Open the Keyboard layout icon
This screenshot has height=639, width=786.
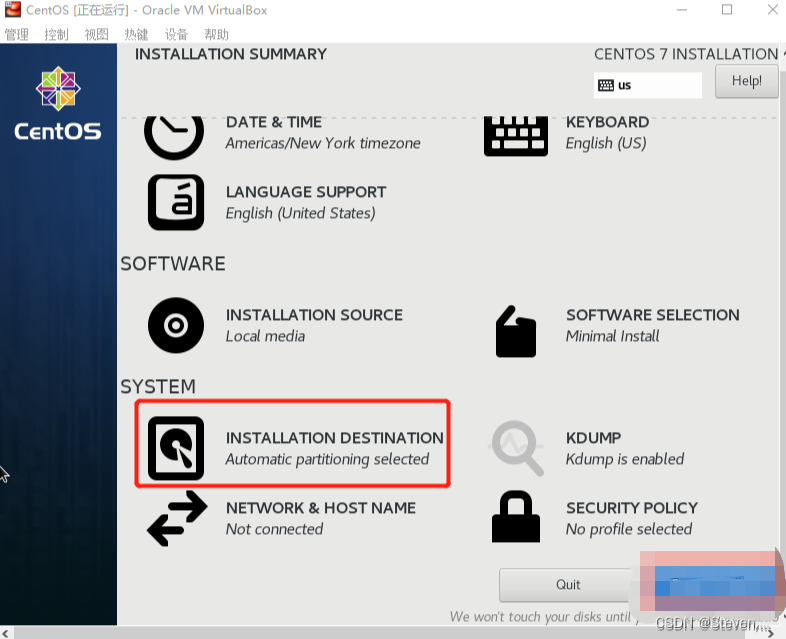coord(516,136)
